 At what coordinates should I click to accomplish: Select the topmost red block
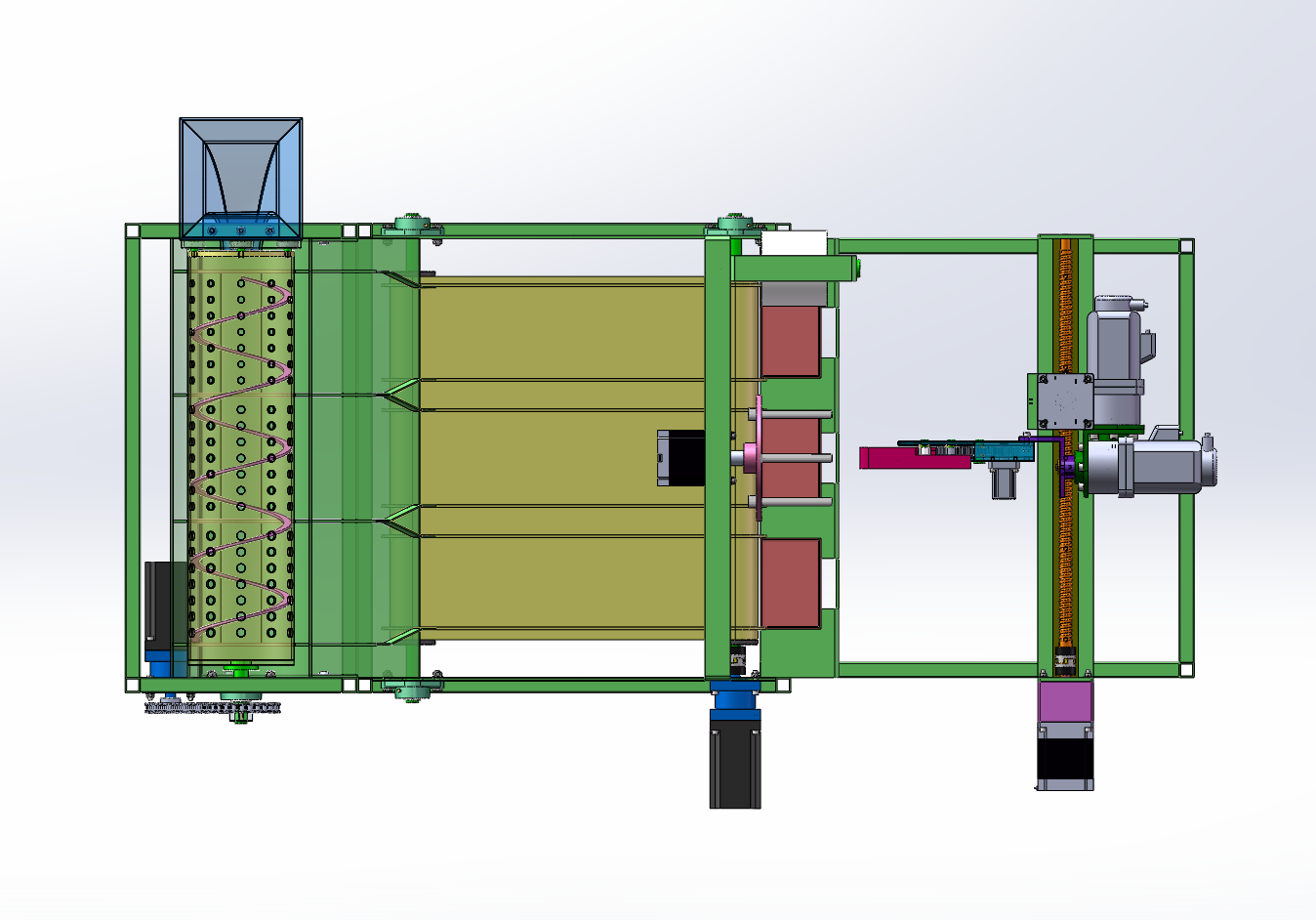[790, 341]
